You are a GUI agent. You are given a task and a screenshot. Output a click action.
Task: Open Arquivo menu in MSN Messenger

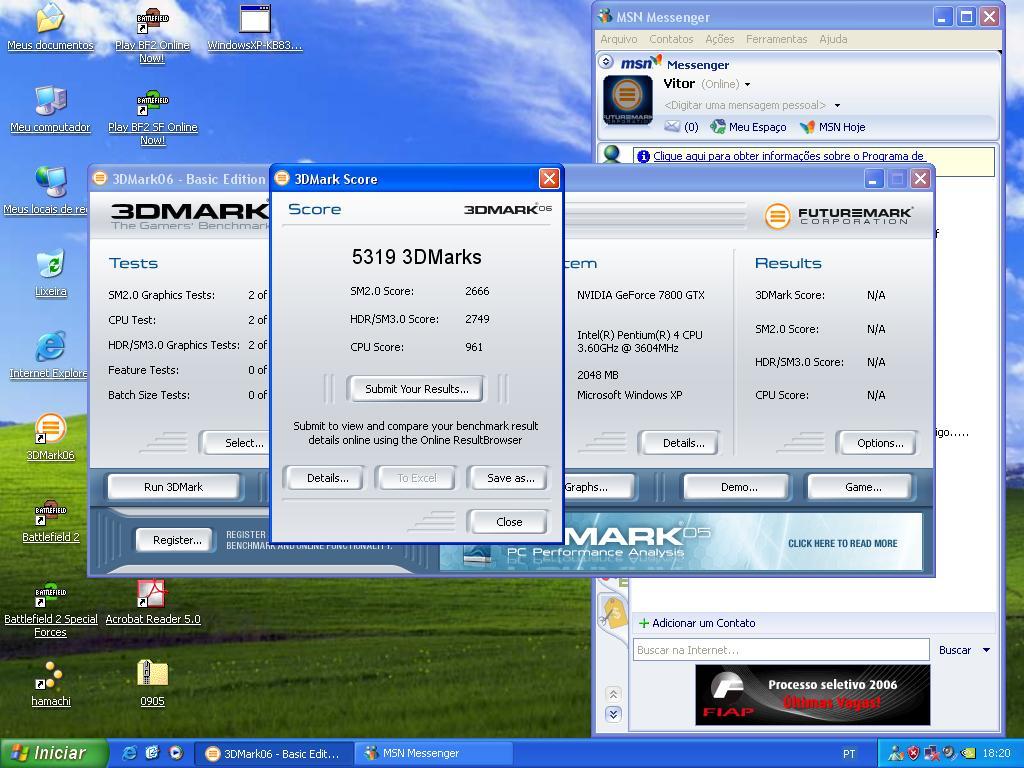[x=618, y=39]
